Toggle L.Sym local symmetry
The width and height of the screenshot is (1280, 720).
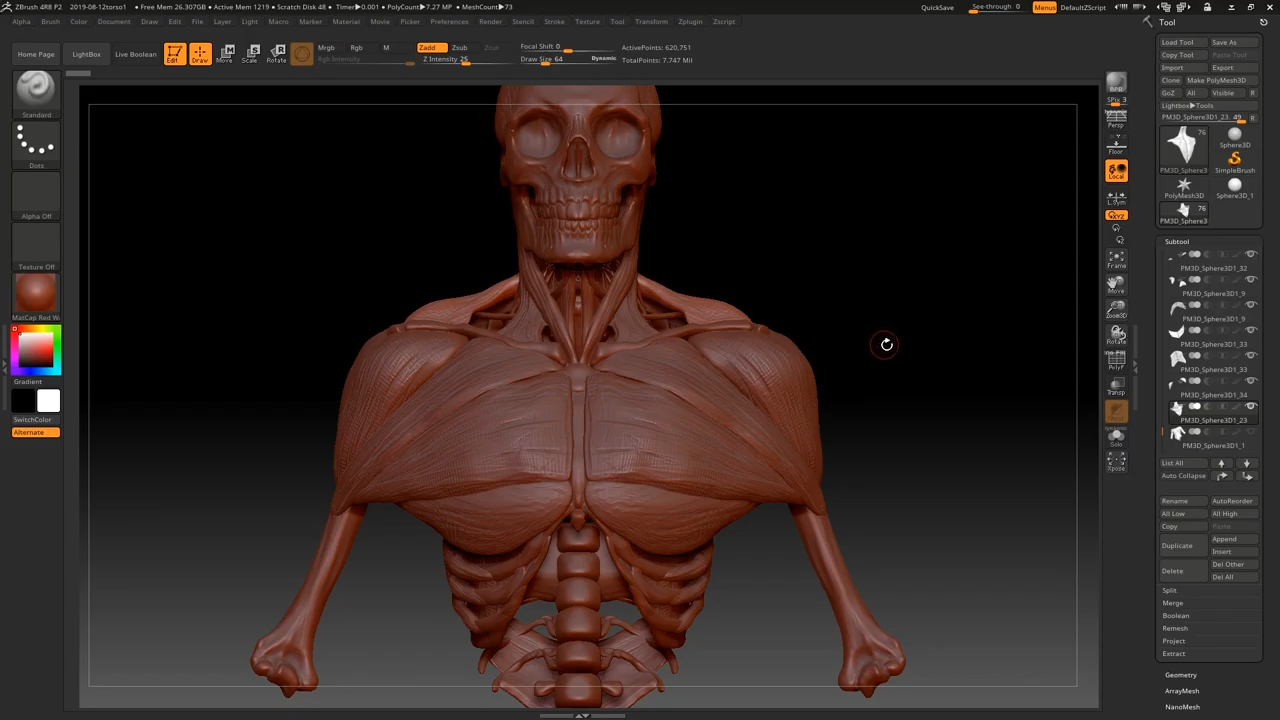pos(1116,197)
